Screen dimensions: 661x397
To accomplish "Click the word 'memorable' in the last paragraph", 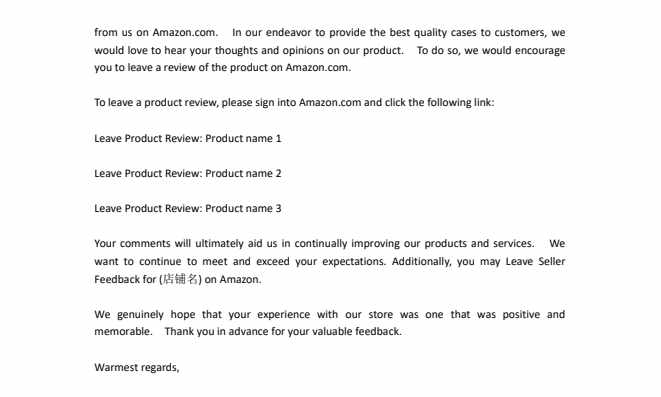I will coord(123,332).
